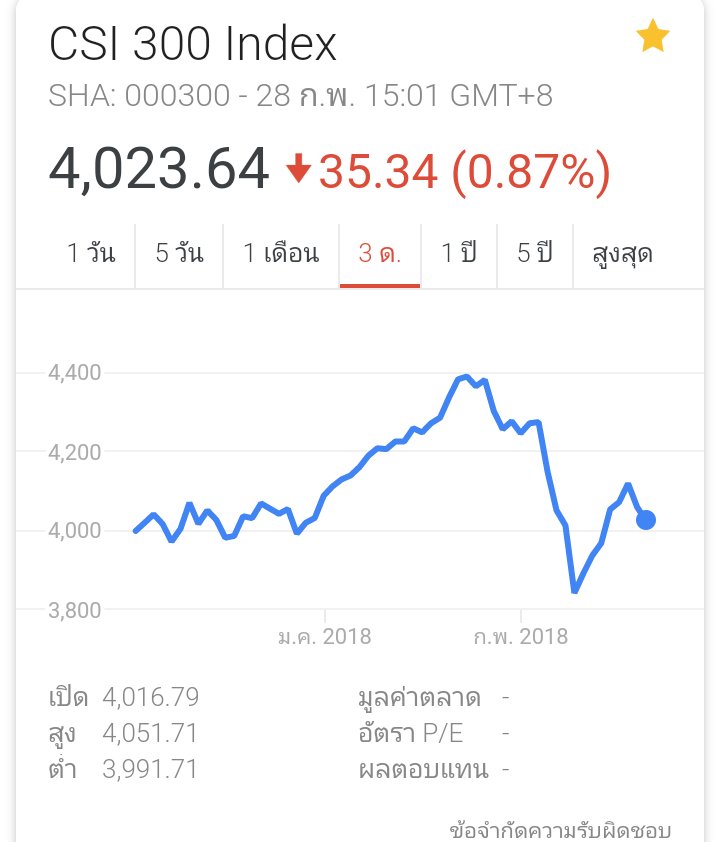Viewport: 720px width, 842px height.
Task: Click the ก.พ. 2018 axis label
Action: coord(521,637)
